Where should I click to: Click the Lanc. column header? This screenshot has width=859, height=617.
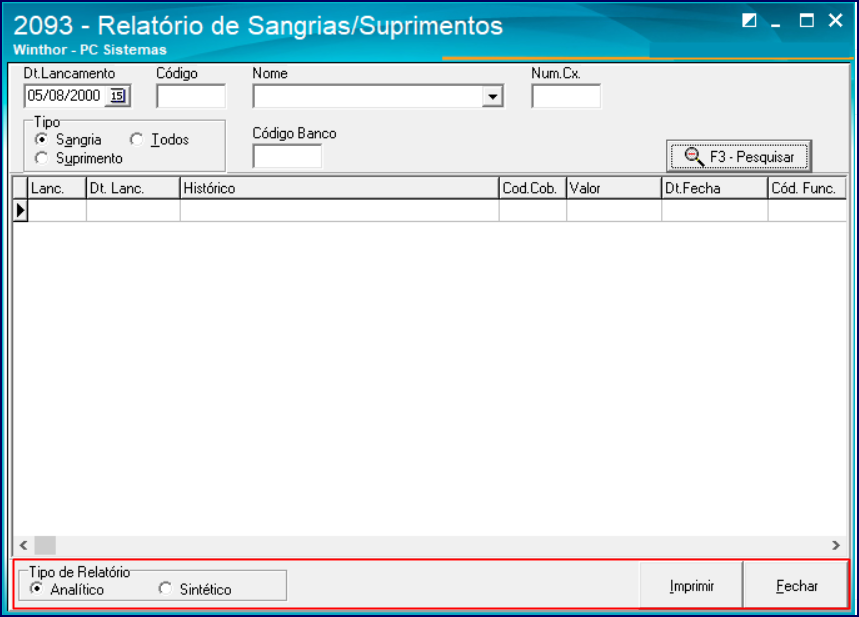coord(57,188)
